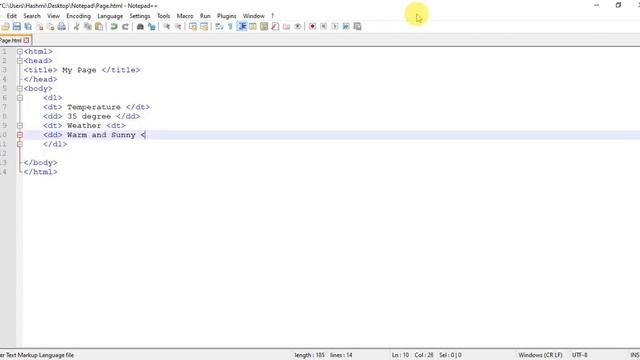Open the Search menu
This screenshot has height=360, width=640.
32,16
